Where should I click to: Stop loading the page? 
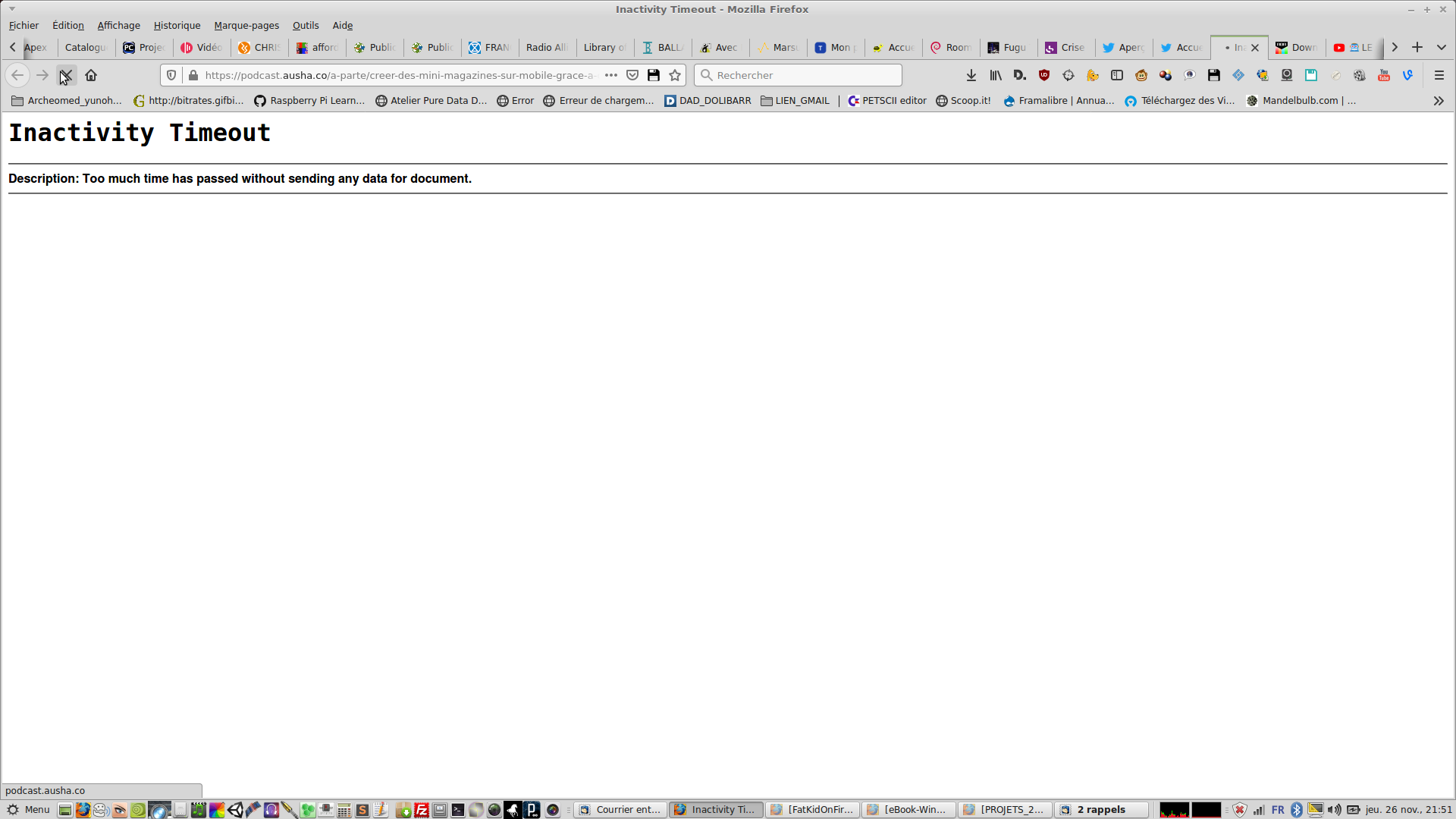pos(66,75)
